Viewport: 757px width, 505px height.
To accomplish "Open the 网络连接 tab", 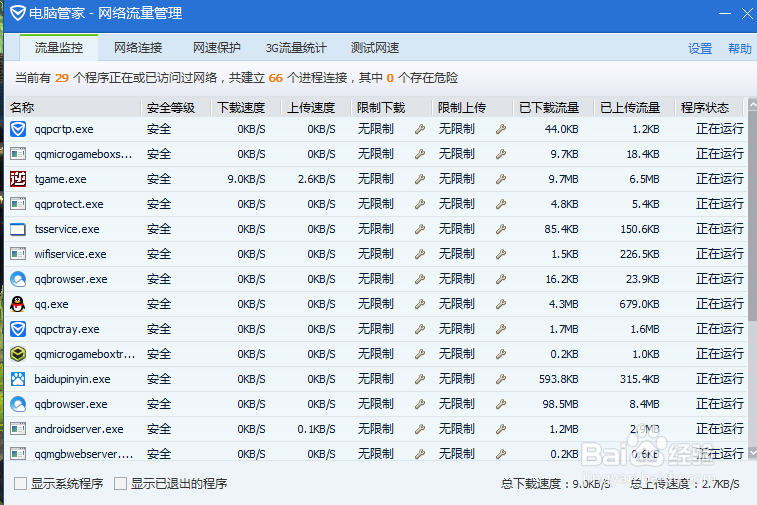I will tap(138, 47).
